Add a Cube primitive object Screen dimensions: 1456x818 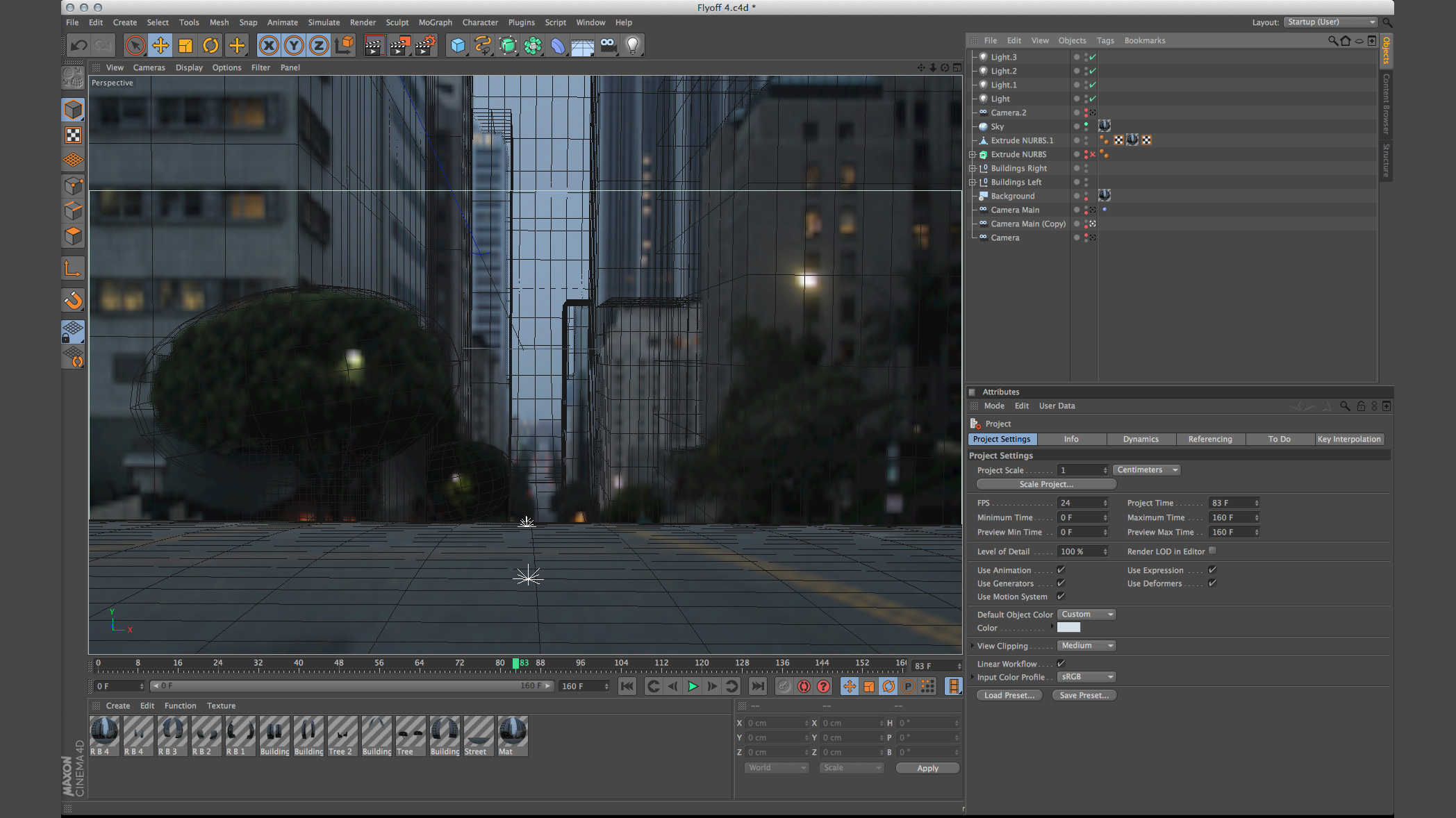[x=457, y=46]
